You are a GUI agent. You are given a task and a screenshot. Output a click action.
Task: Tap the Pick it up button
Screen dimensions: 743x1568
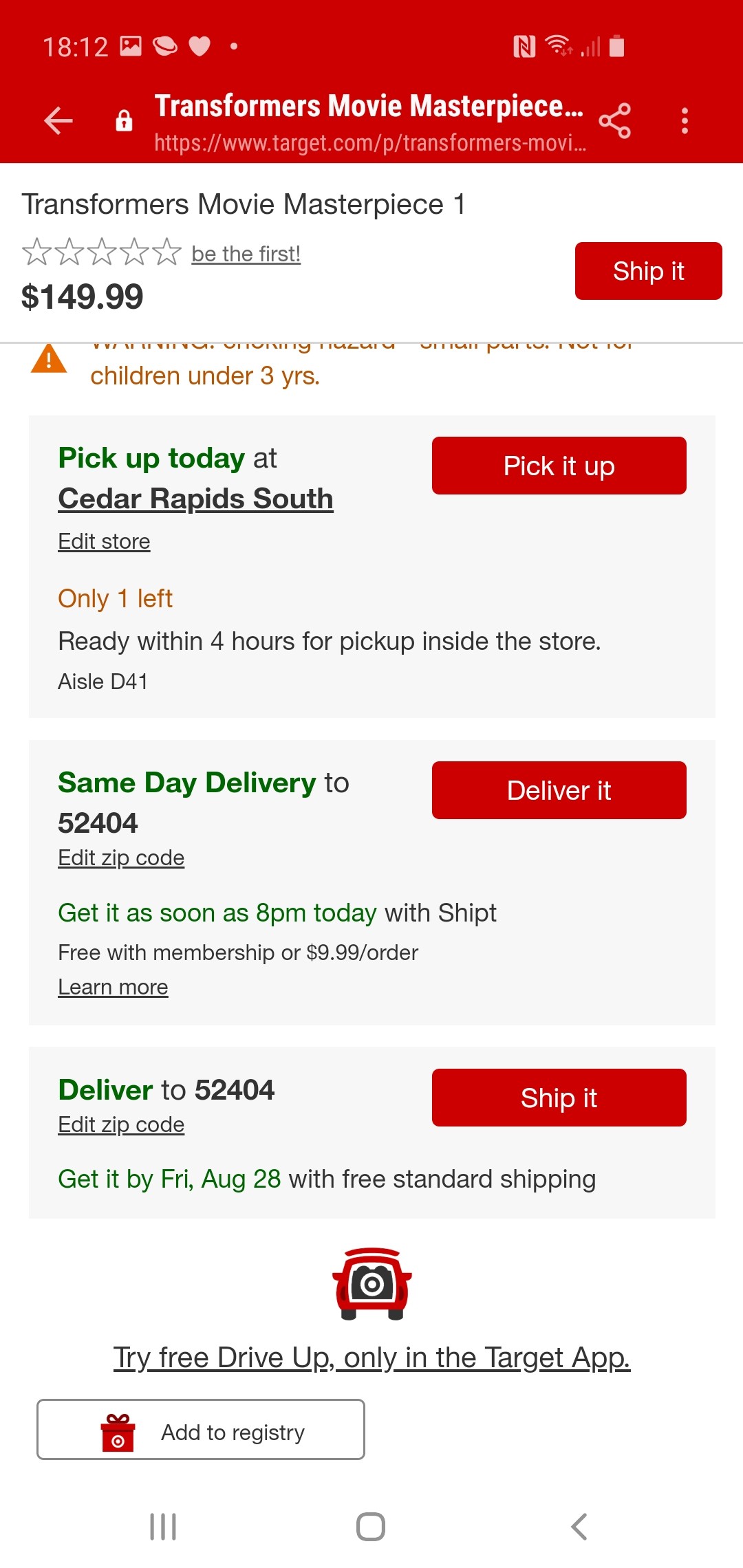point(559,466)
